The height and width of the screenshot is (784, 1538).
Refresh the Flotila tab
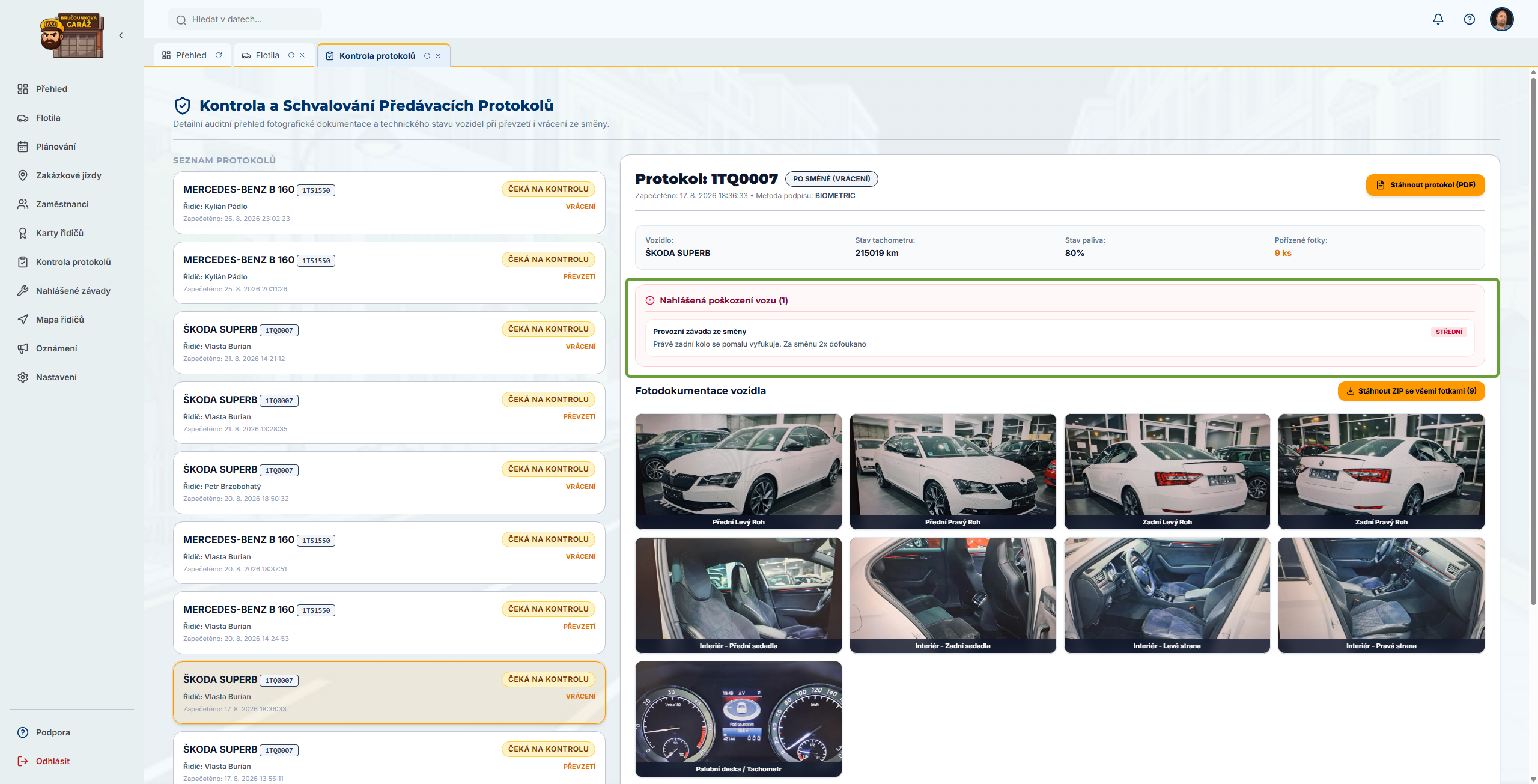[291, 55]
